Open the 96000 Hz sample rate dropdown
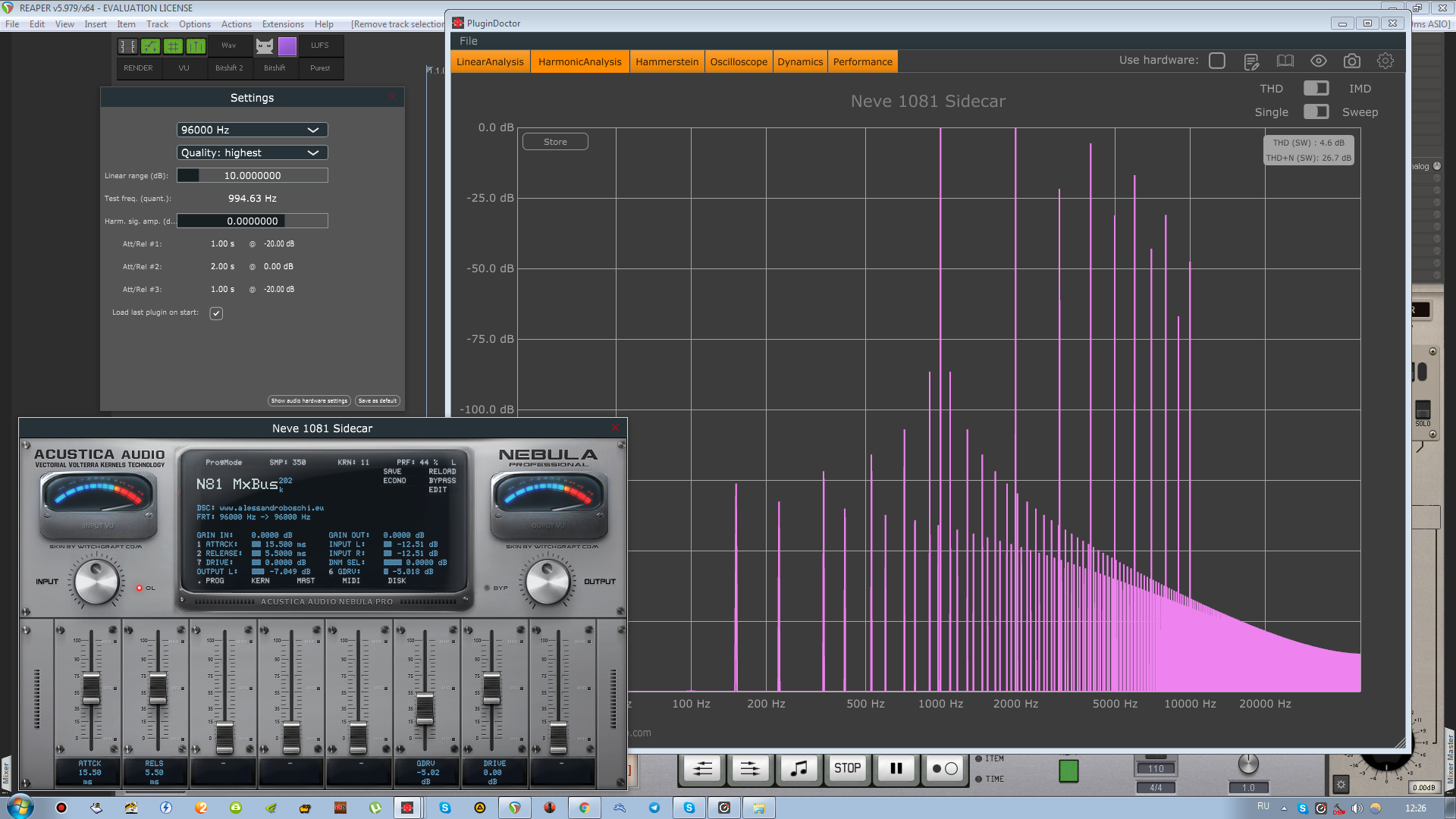 tap(252, 130)
